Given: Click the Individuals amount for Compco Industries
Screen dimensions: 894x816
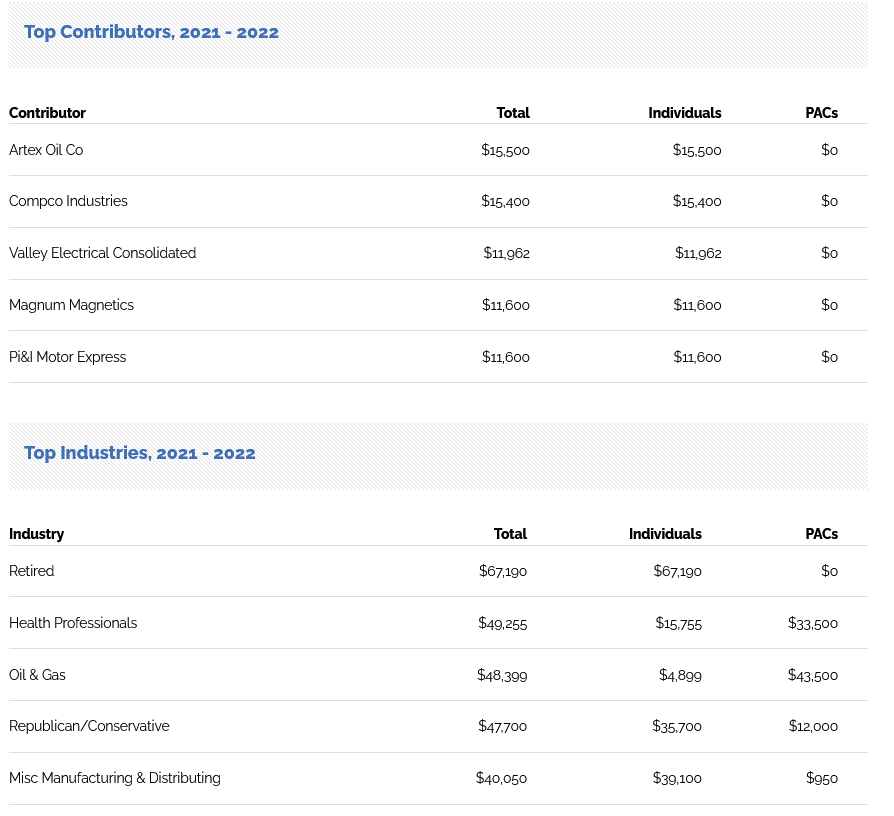Looking at the screenshot, I should [697, 201].
